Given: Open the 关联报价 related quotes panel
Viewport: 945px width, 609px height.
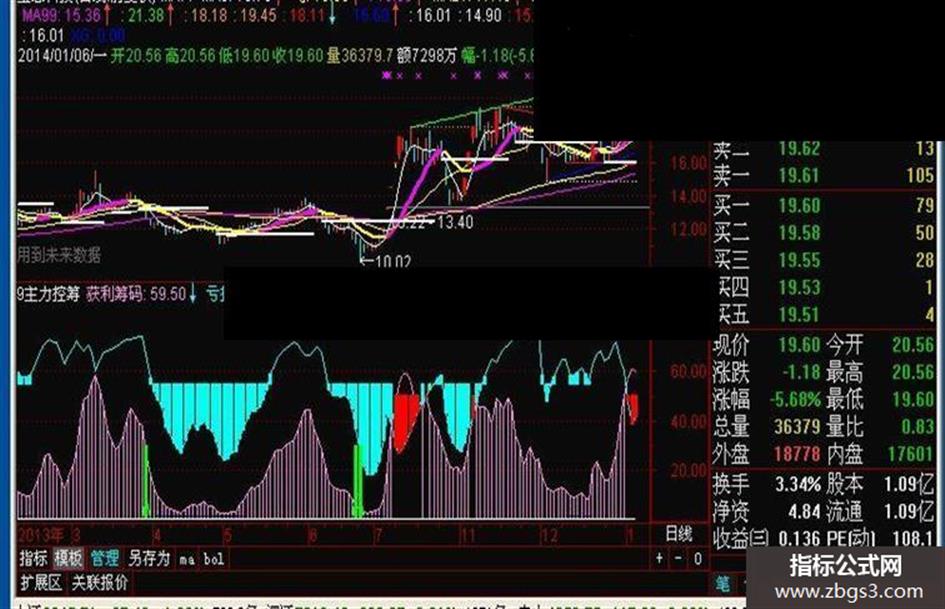Looking at the screenshot, I should pos(100,583).
